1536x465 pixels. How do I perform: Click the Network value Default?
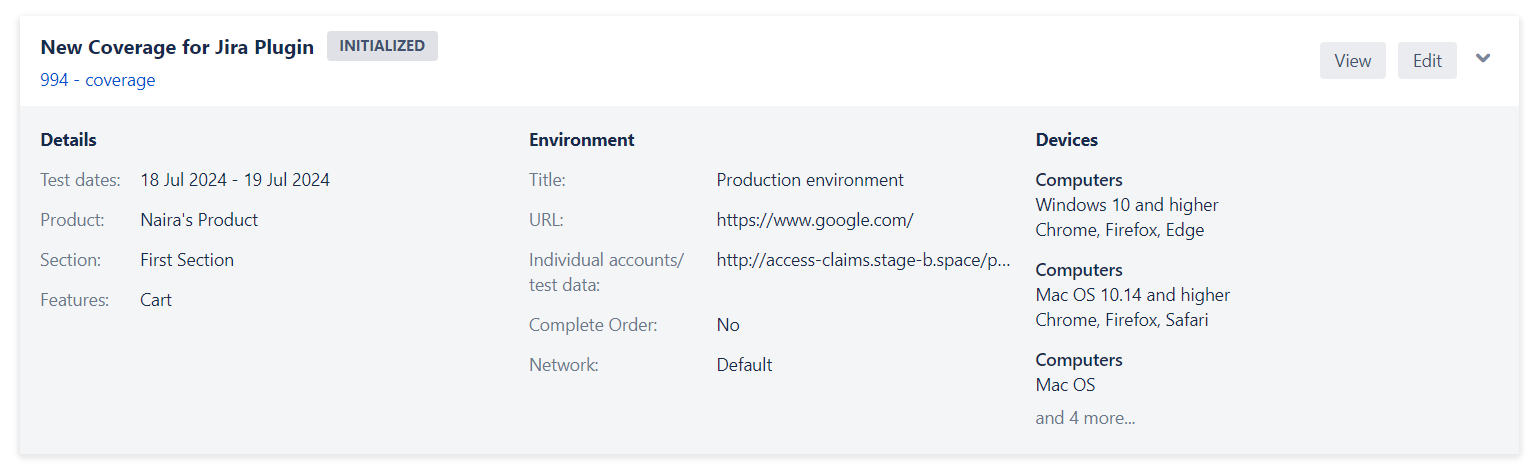pyautogui.click(x=744, y=365)
